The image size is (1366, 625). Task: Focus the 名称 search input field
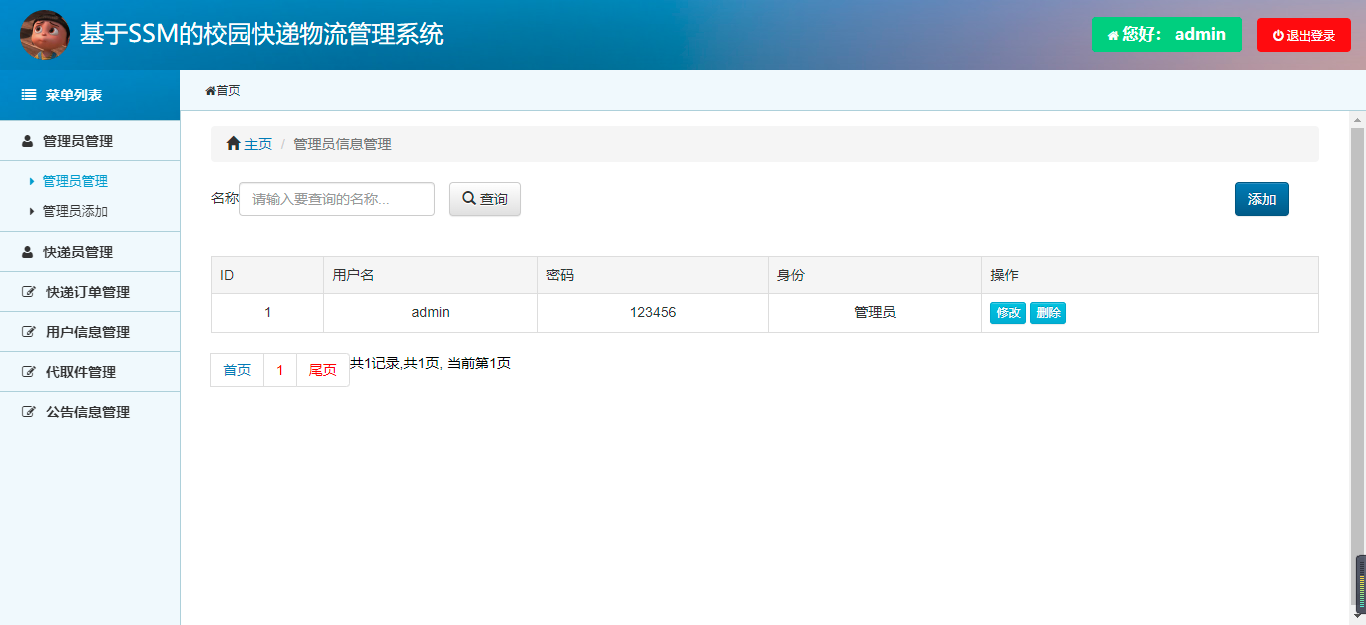pyautogui.click(x=337, y=199)
